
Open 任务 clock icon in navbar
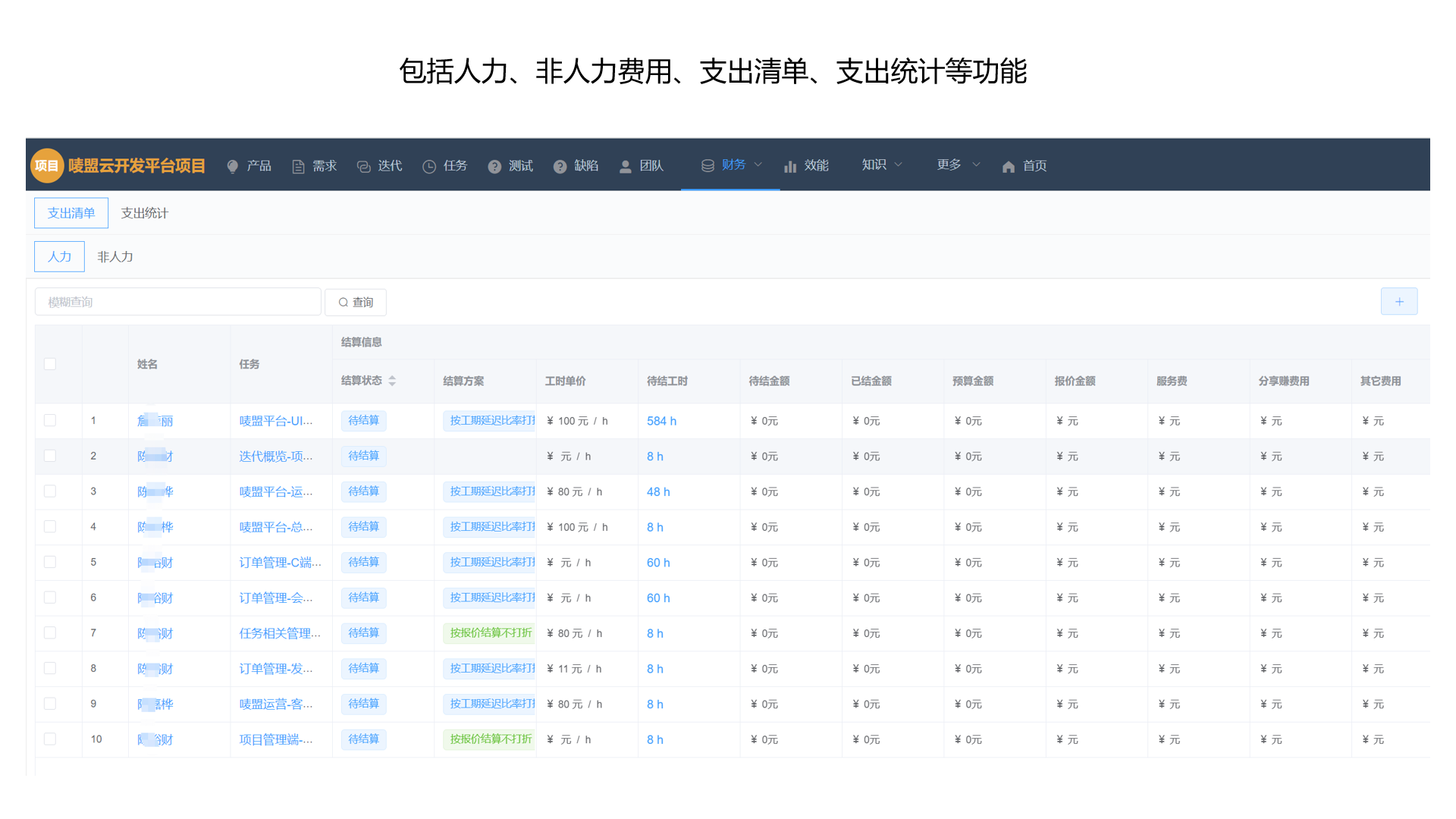429,166
